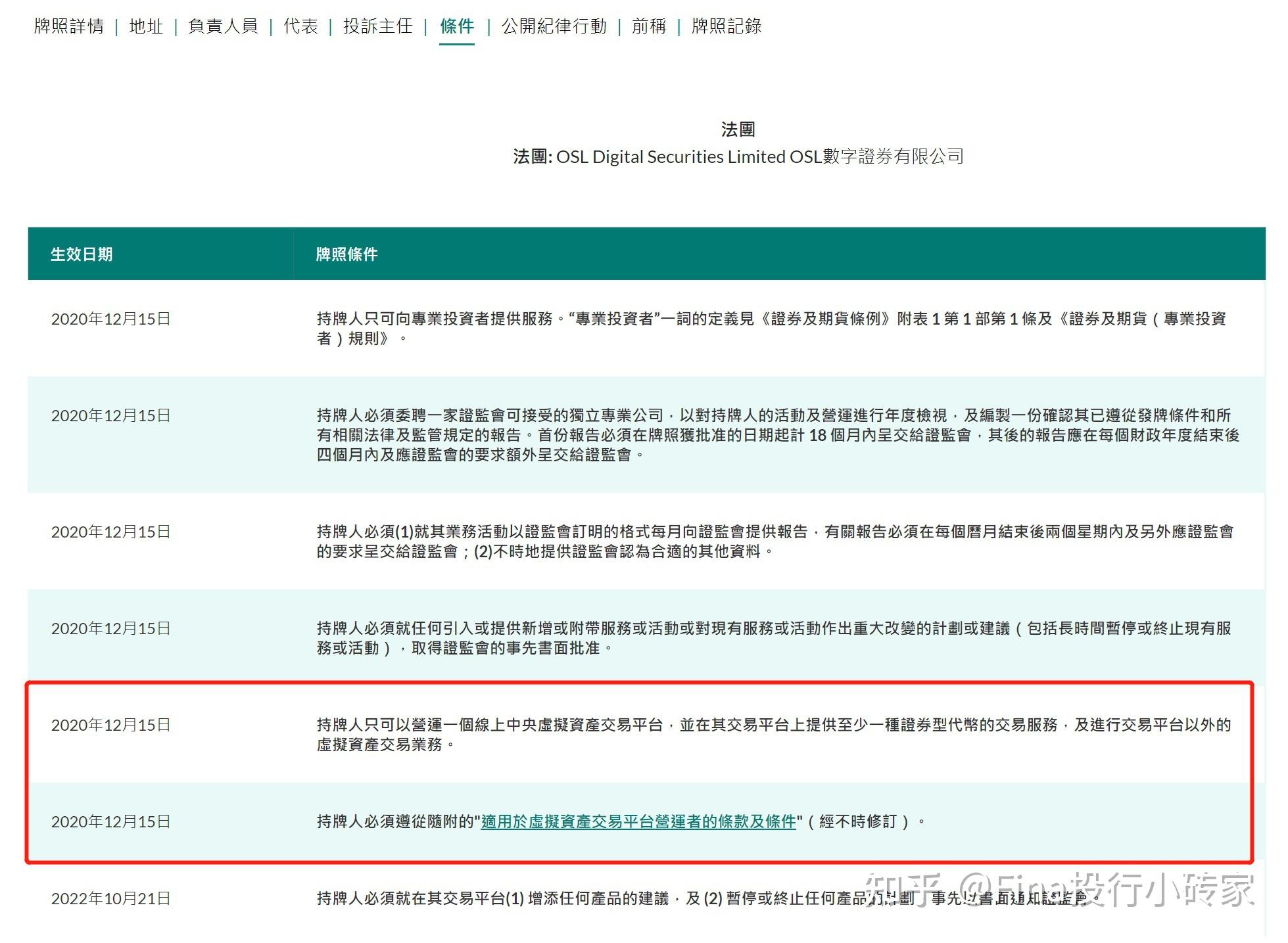Select the active 條件 tab
This screenshot has width=1288, height=943.
[457, 28]
